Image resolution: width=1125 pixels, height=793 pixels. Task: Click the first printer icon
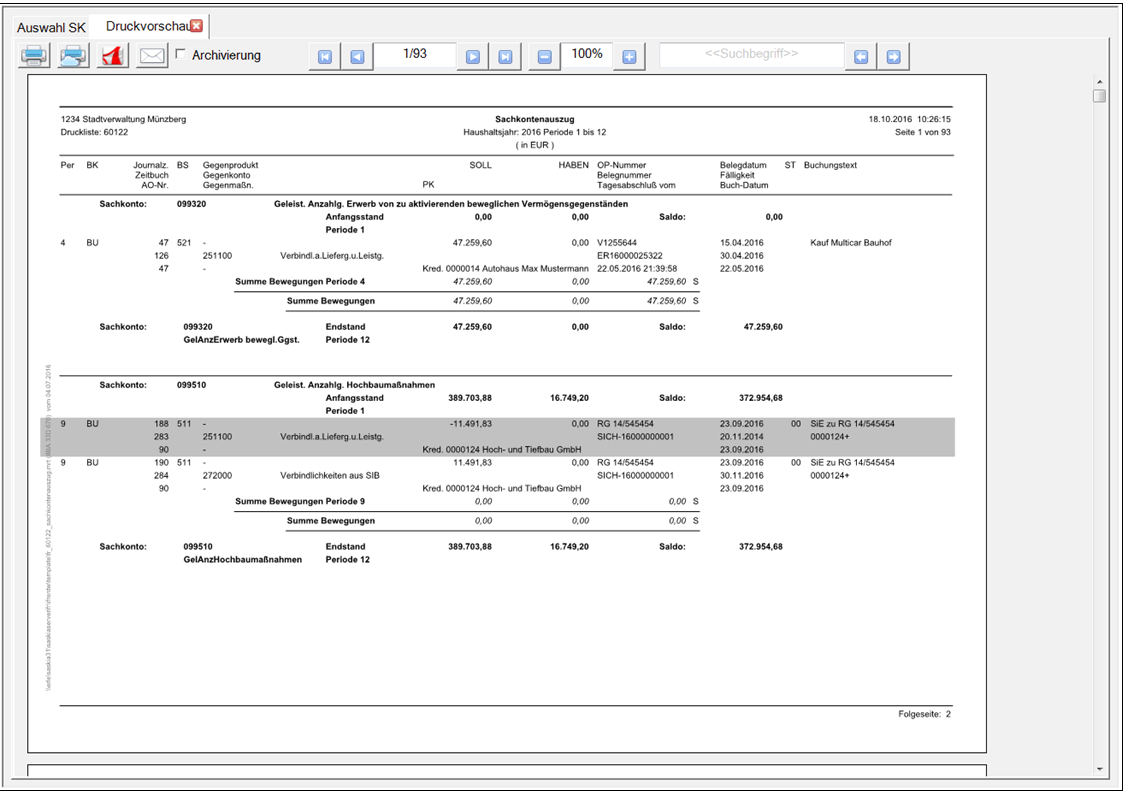[x=35, y=56]
